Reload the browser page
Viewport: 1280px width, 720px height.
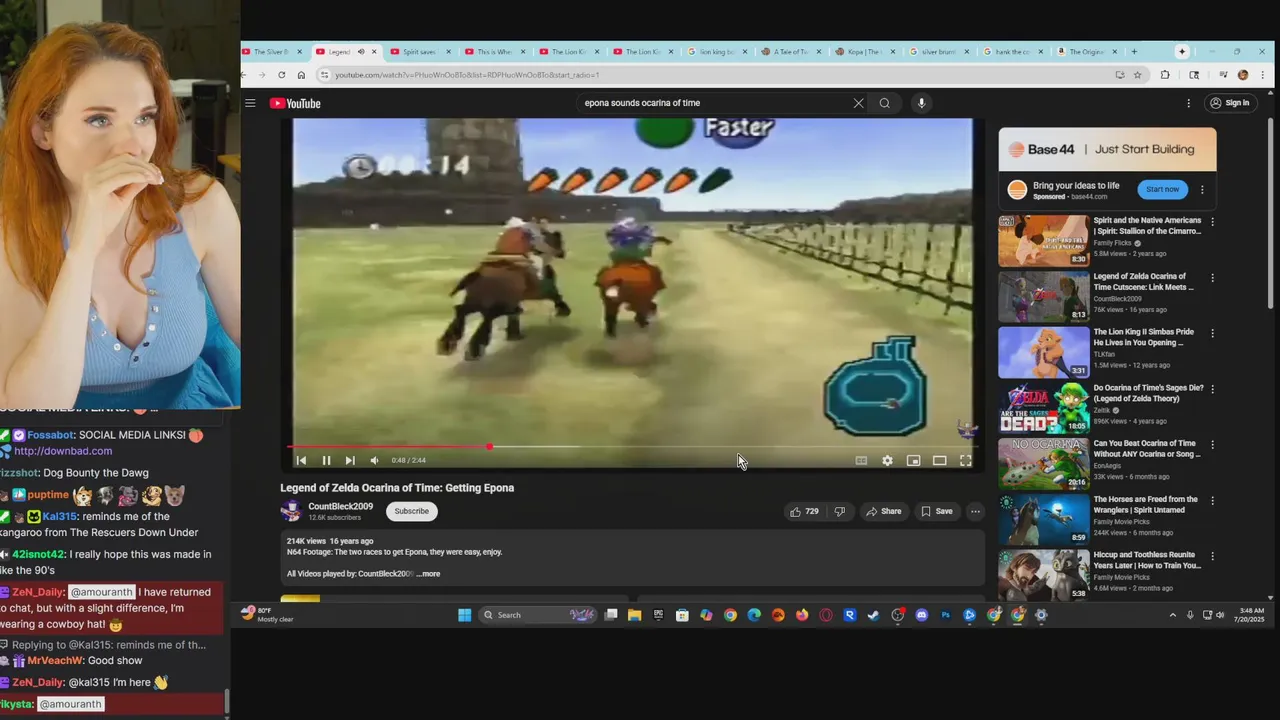pos(282,75)
